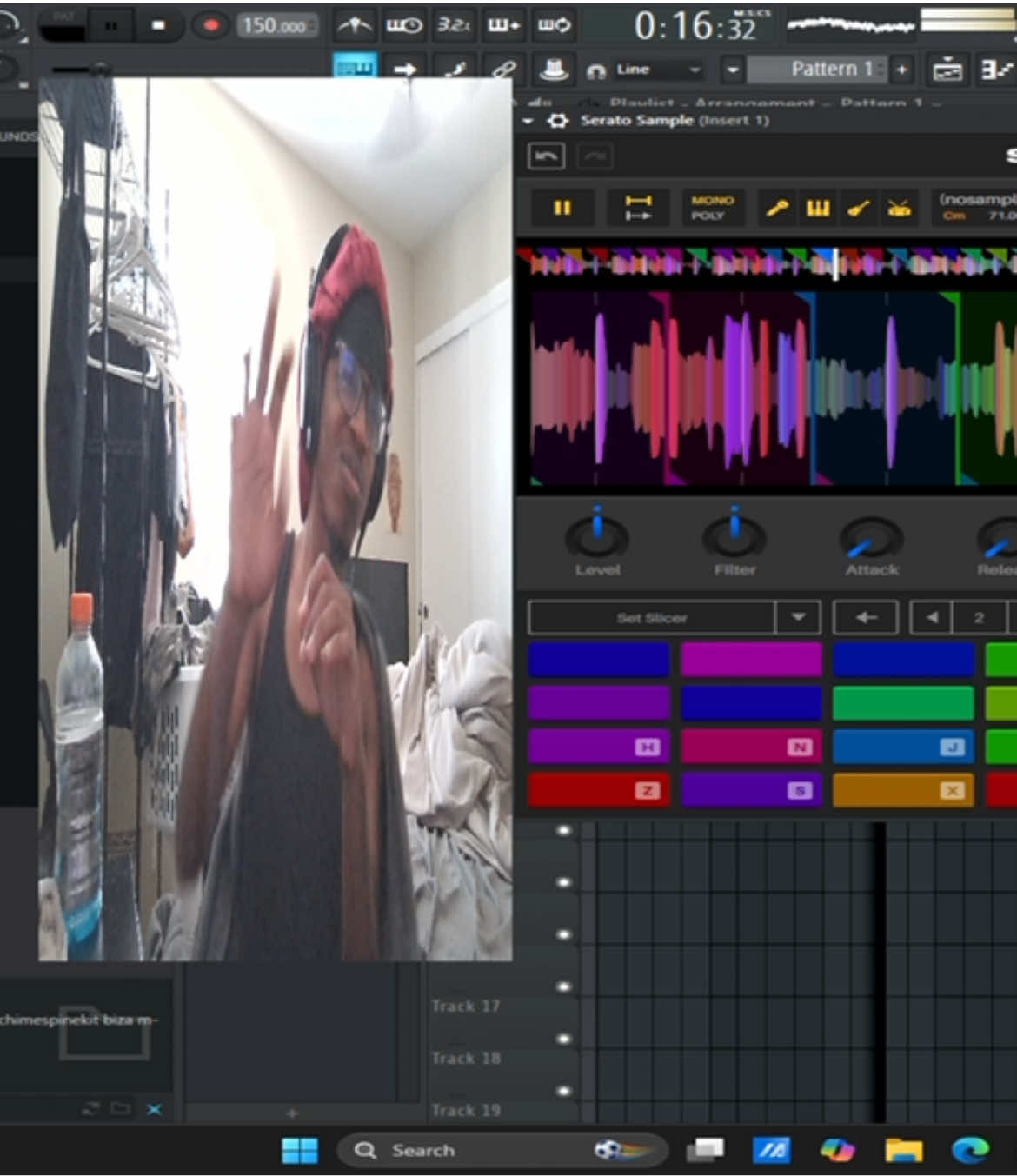Pause playback in FL Studio transport
This screenshot has width=1017, height=1176.
coord(111,25)
